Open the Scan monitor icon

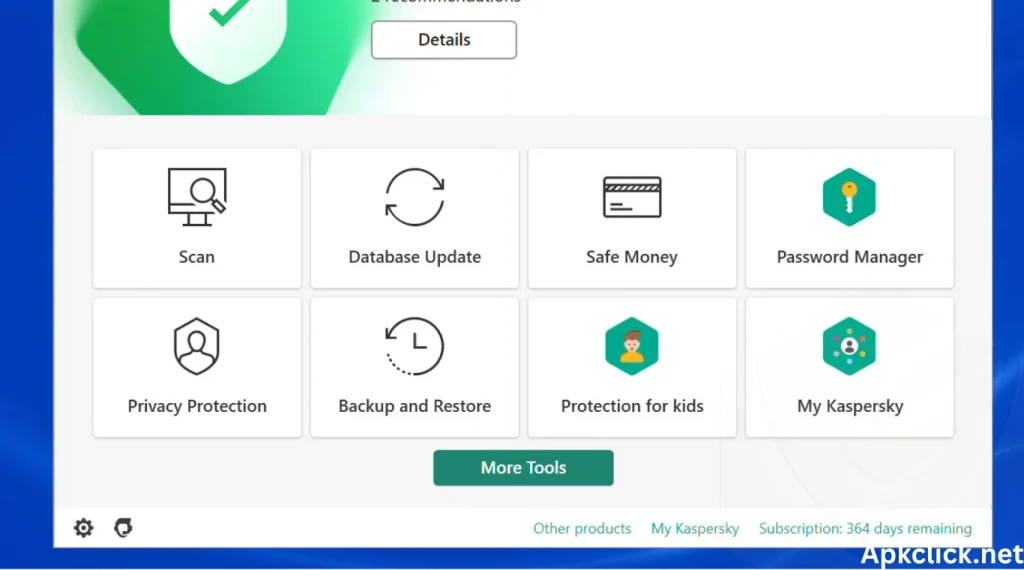[x=197, y=197]
